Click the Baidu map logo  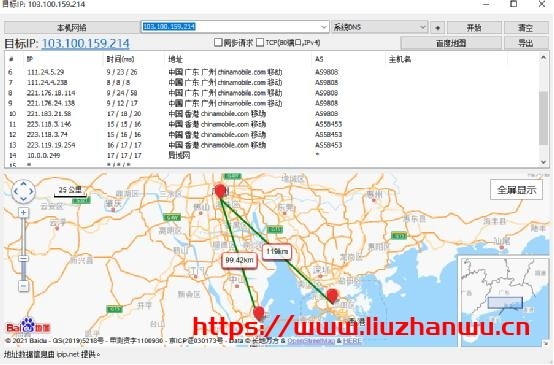coord(28,326)
